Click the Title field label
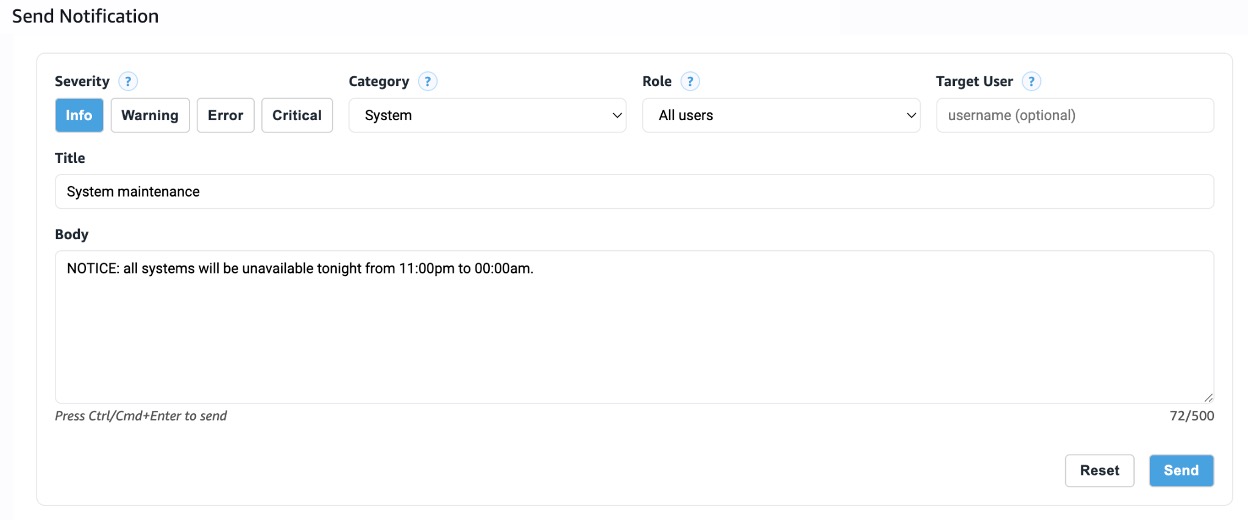Image resolution: width=1248 pixels, height=520 pixels. click(70, 158)
